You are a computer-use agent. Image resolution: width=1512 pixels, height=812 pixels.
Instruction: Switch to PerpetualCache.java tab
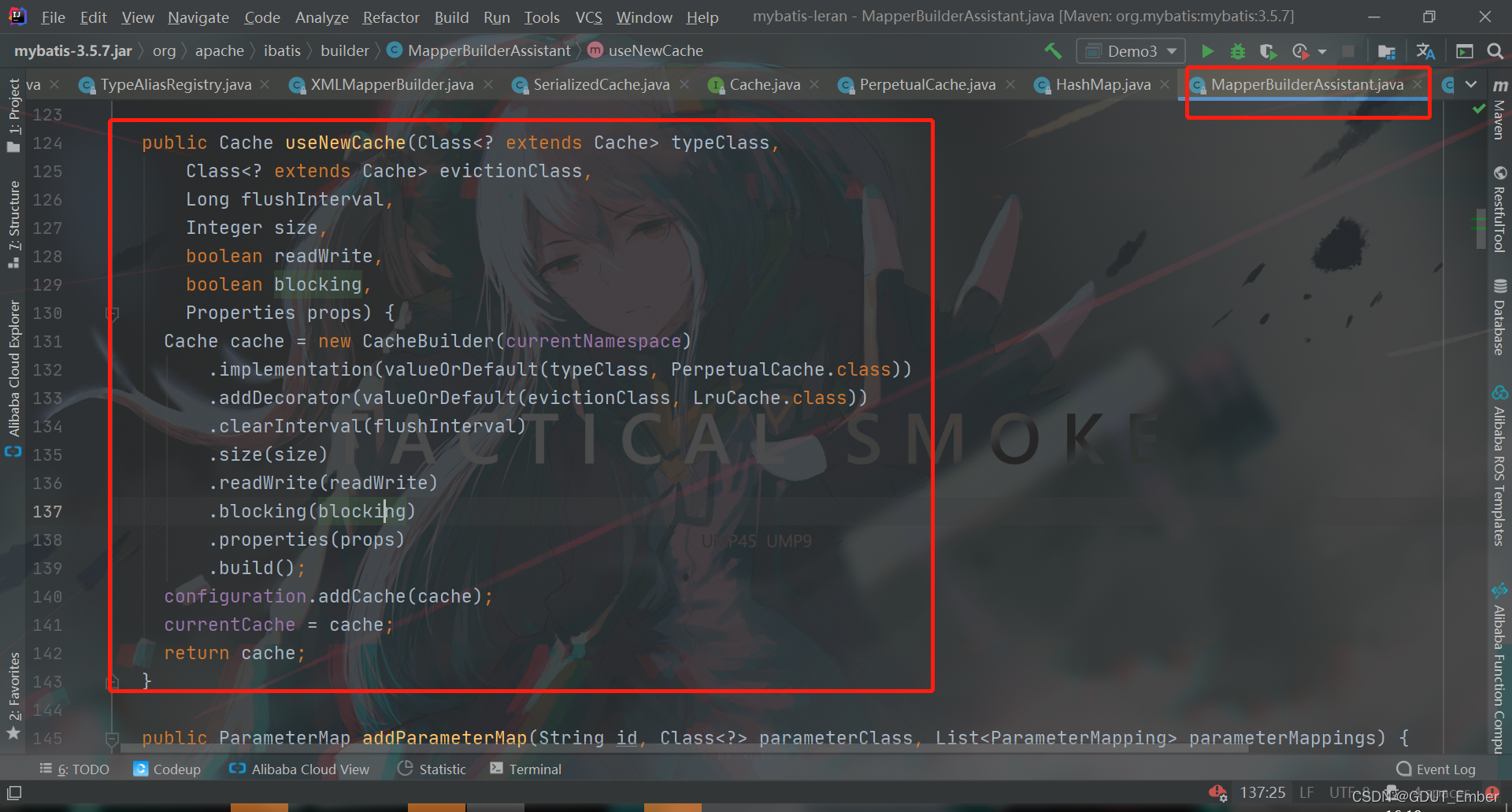pyautogui.click(x=927, y=84)
